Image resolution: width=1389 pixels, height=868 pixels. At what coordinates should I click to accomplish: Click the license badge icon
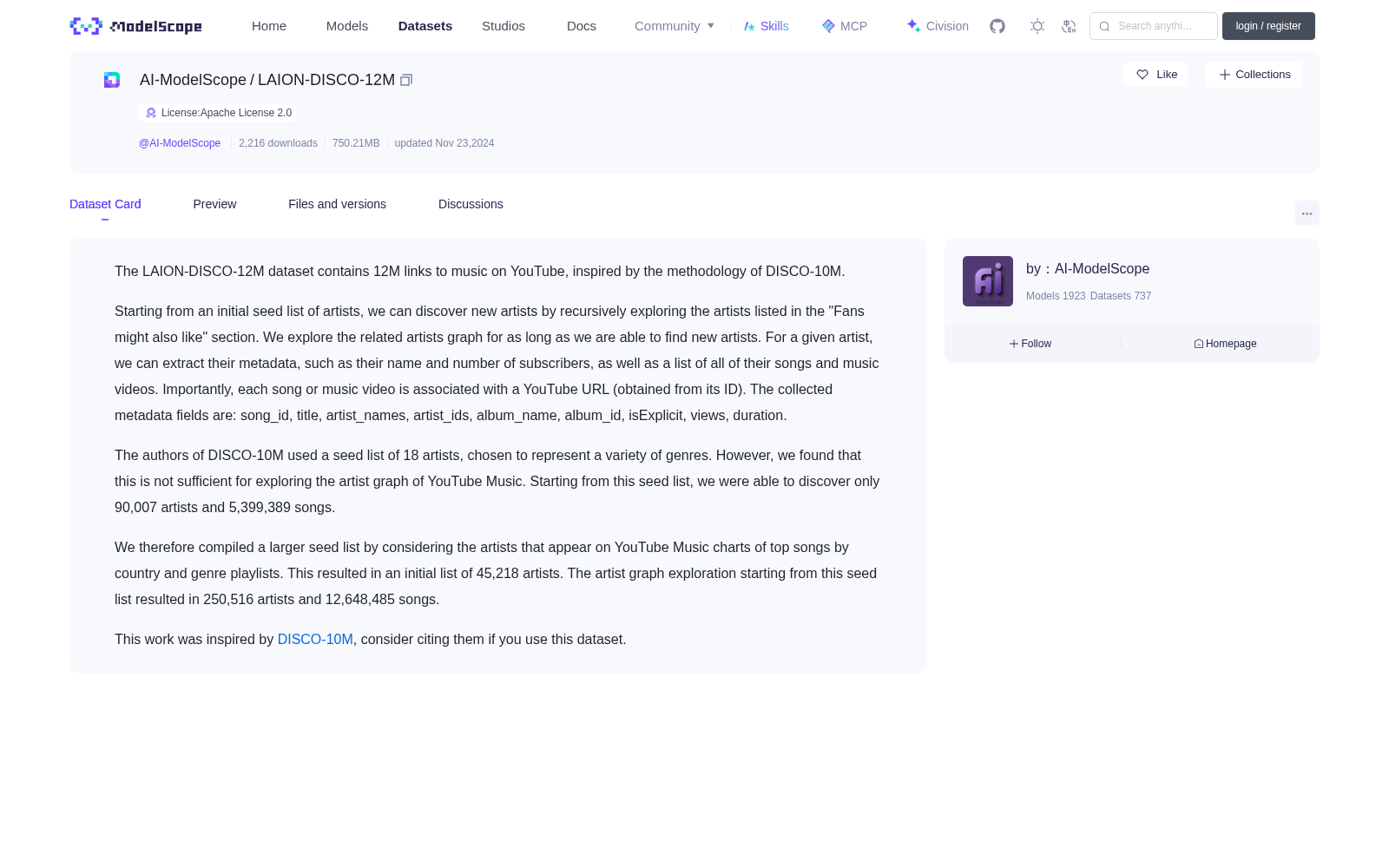pos(151,113)
